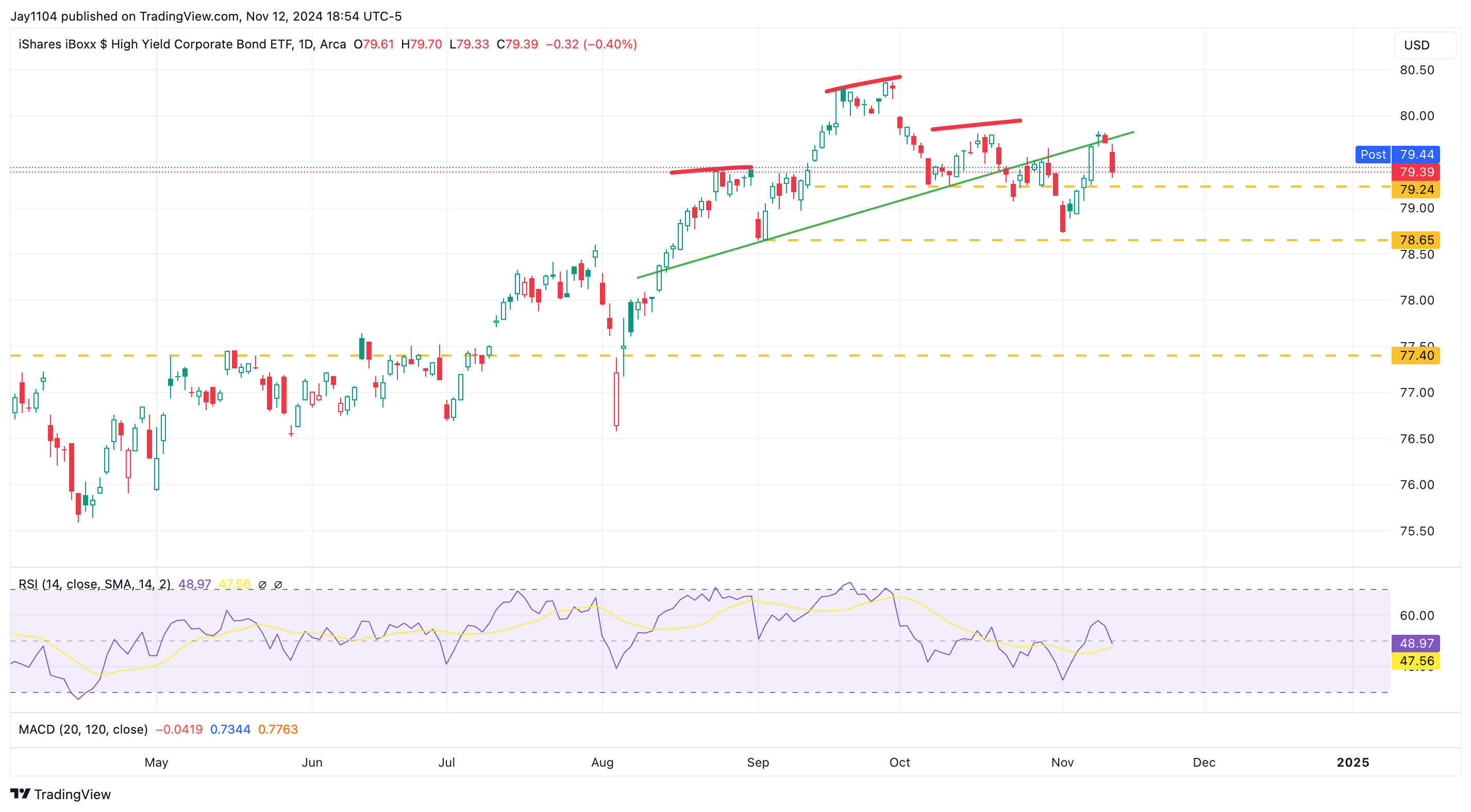
Task: Open the USD currency selector
Action: click(1424, 45)
